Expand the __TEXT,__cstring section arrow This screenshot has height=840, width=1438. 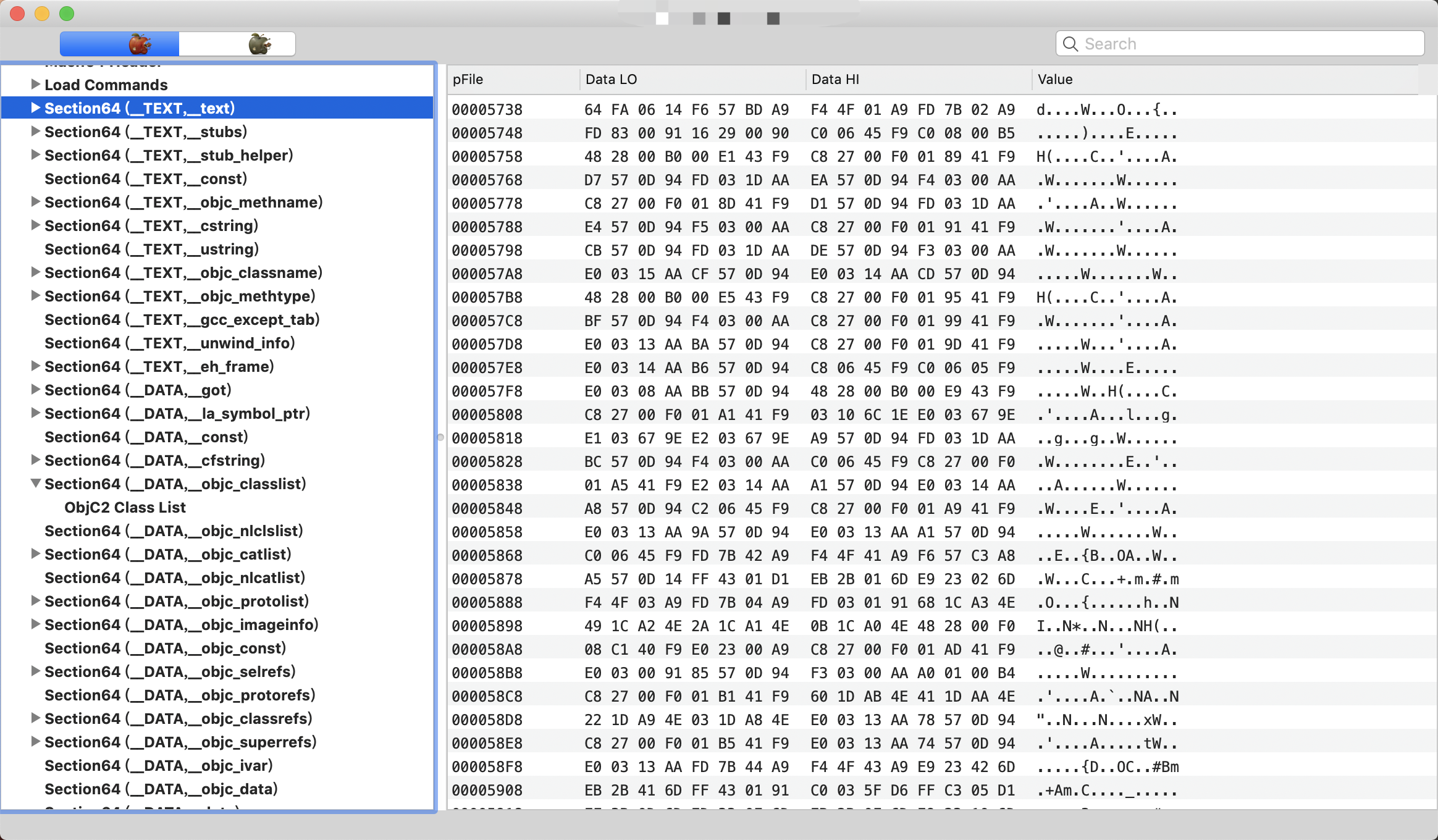[x=36, y=225]
